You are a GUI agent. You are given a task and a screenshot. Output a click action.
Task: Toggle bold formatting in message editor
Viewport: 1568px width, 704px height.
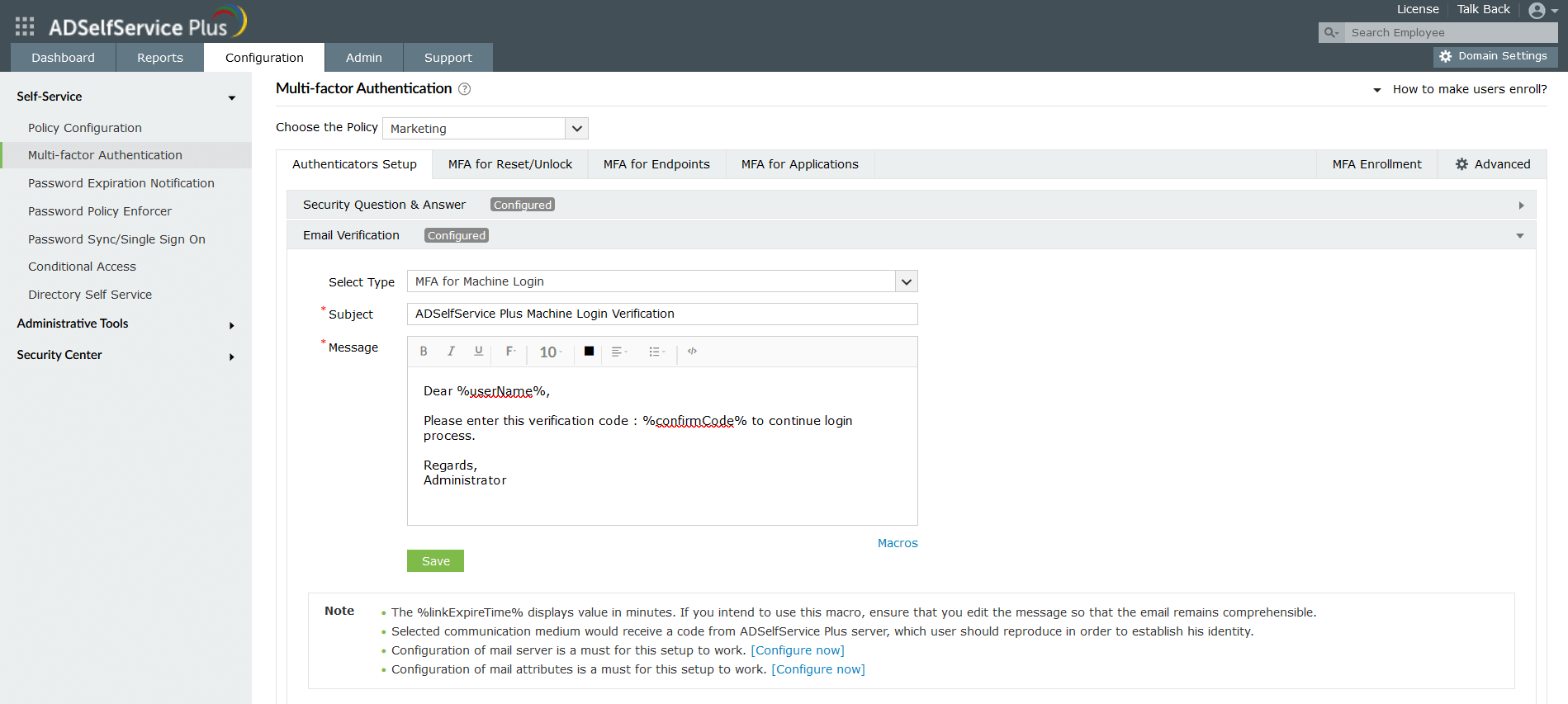424,352
